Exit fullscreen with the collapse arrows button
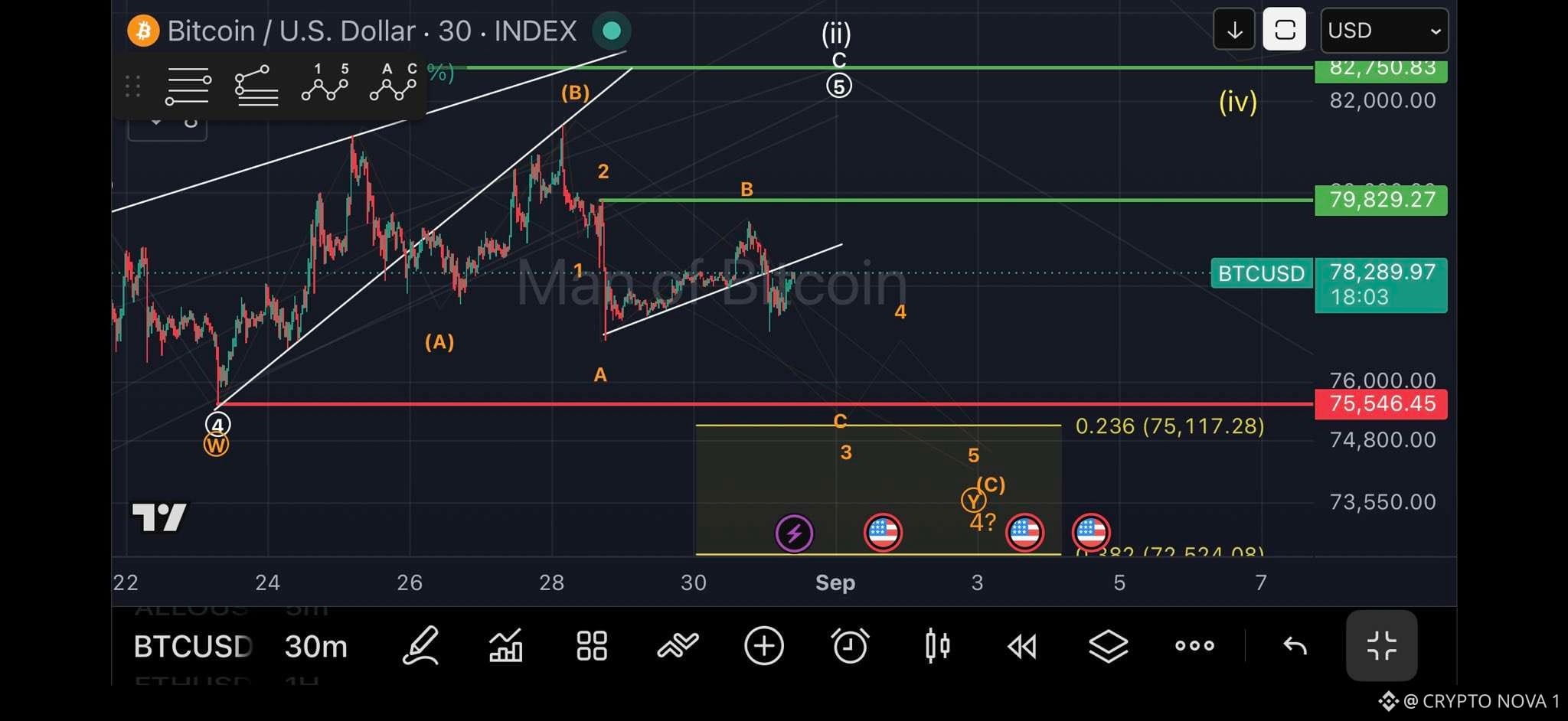 1382,646
